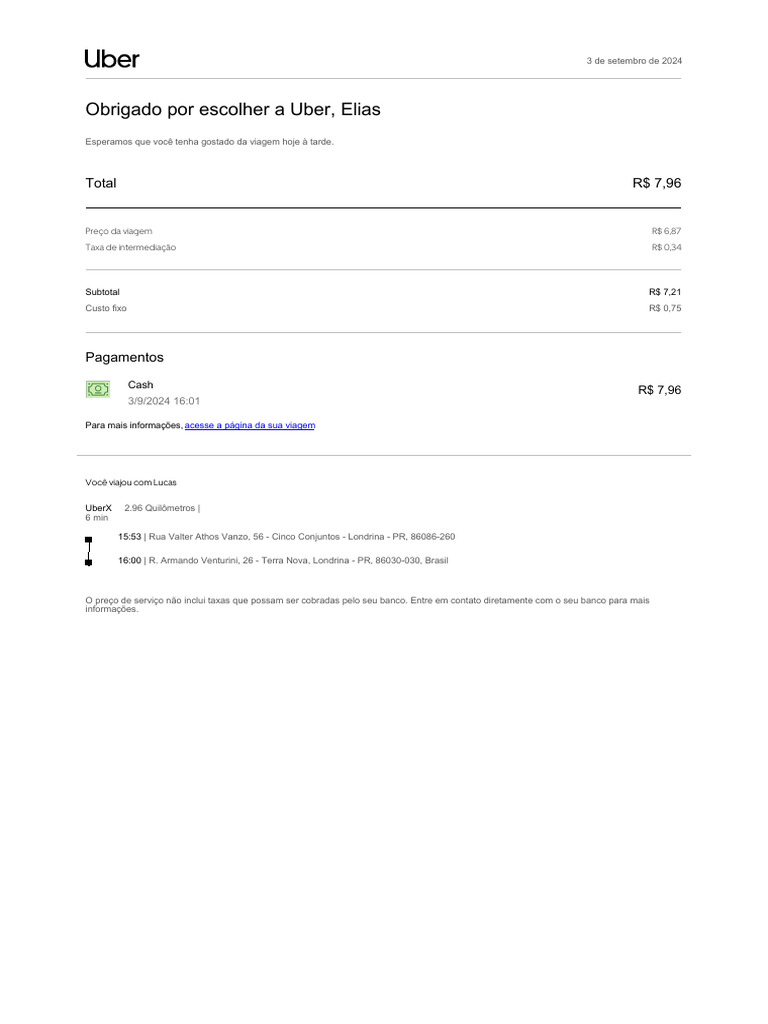Click the payment timestamp 3/9/2024 16:01
Viewport: 768px width, 1024px height.
(164, 401)
